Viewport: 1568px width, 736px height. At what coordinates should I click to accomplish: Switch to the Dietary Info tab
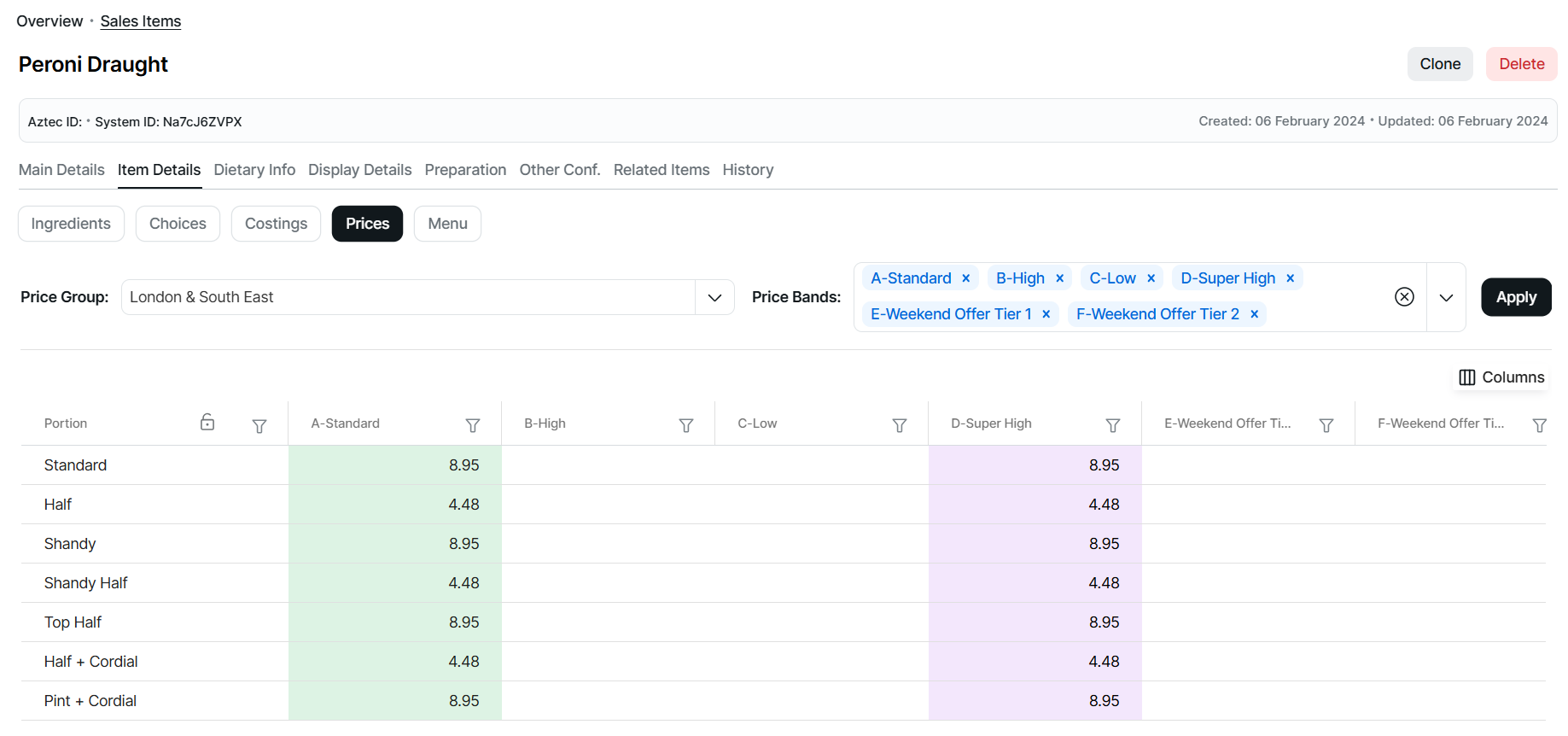pos(254,170)
